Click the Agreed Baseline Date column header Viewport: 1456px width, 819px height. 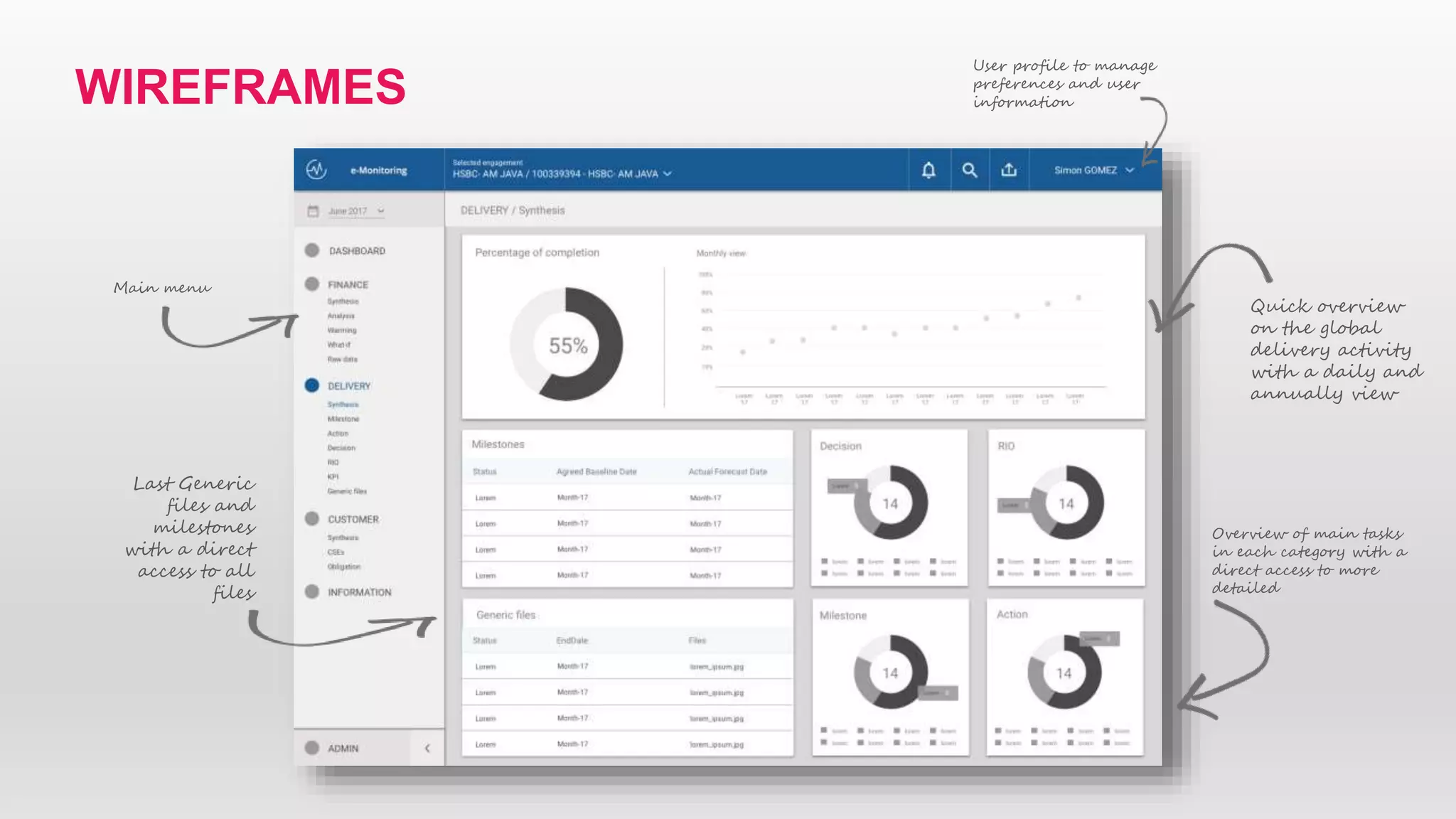coord(596,471)
